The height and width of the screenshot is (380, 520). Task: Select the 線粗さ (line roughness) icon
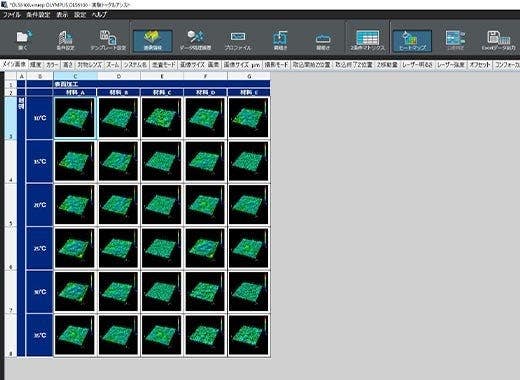click(280, 40)
